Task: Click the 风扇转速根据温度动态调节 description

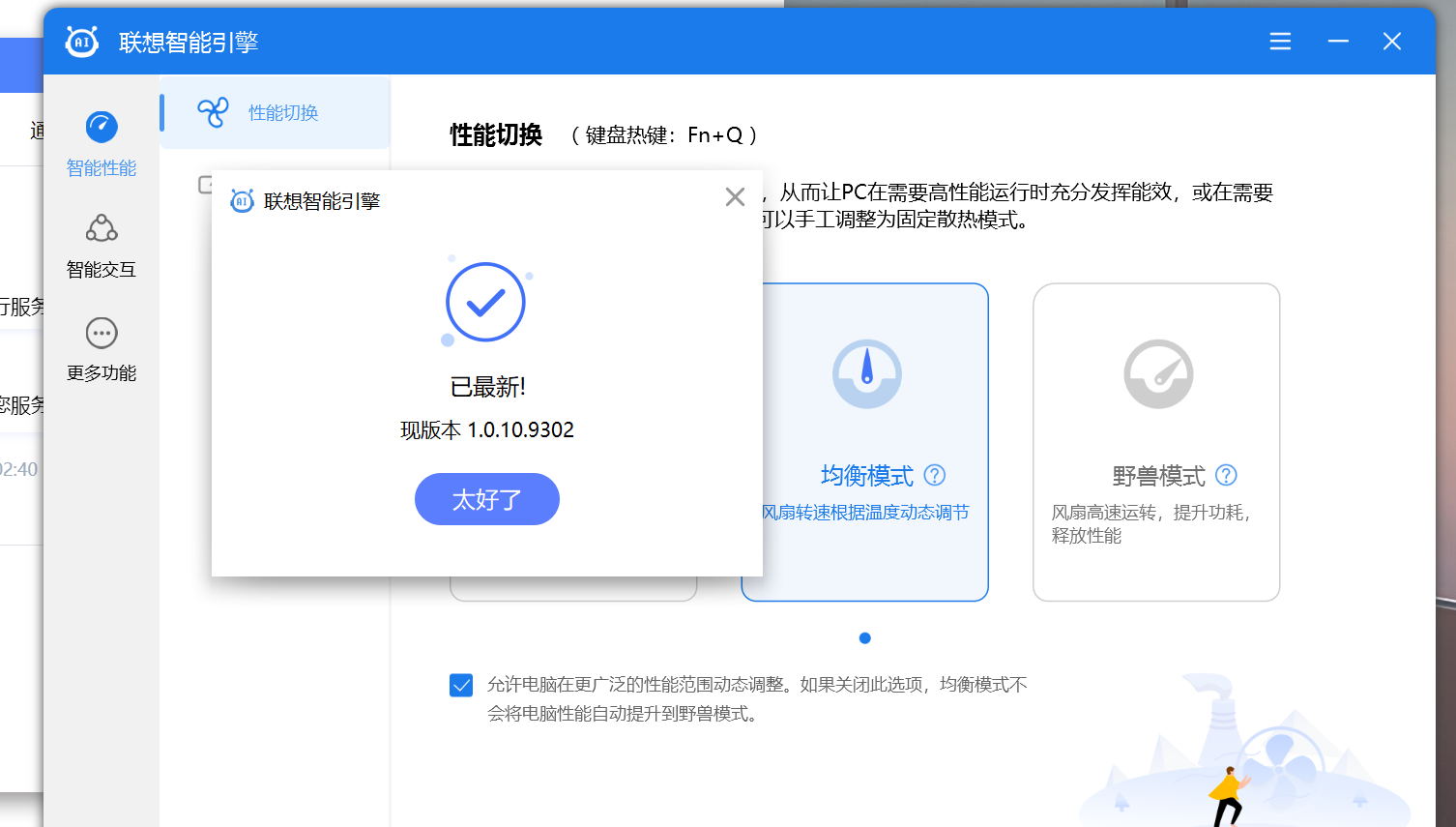Action: (865, 513)
